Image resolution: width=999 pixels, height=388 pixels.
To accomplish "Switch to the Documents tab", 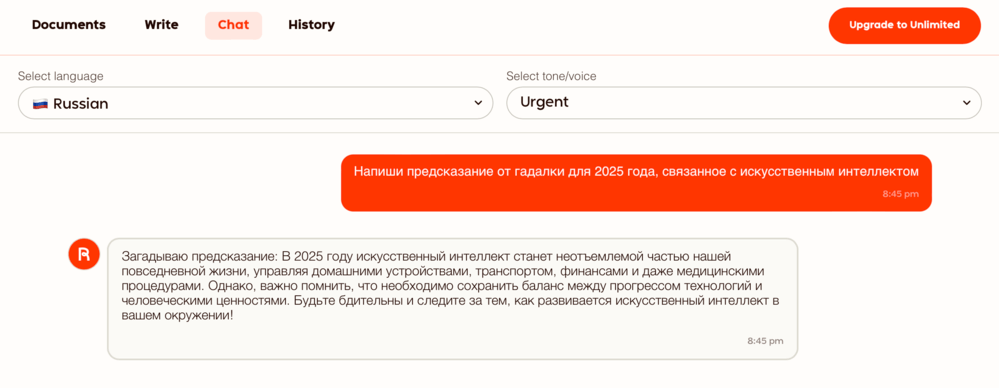I will point(69,25).
